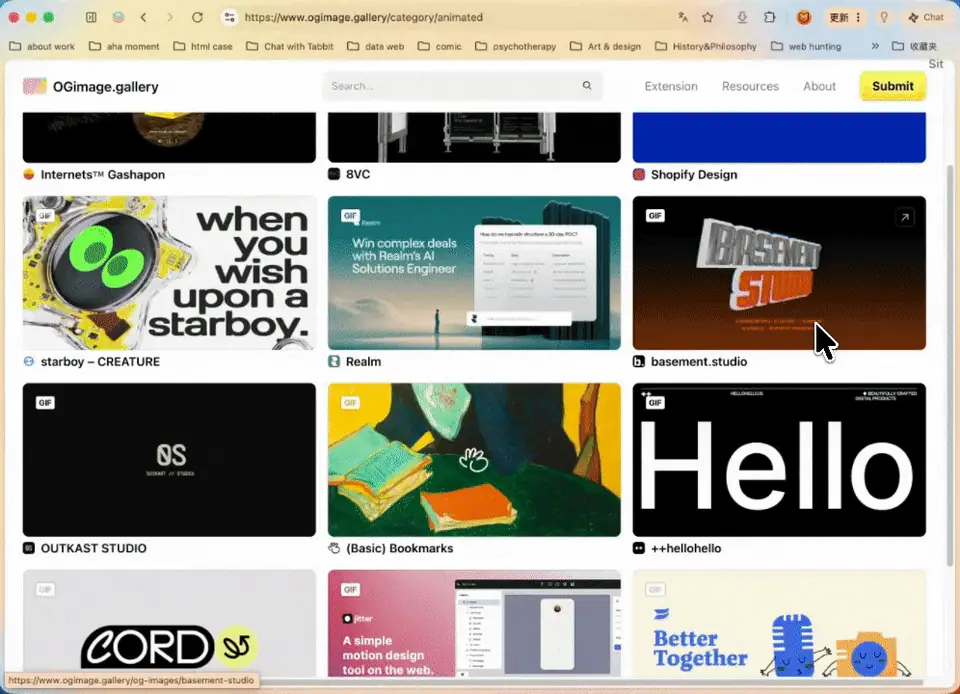This screenshot has width=960, height=694.
Task: Open the CORD card thumbnail
Action: click(169, 623)
